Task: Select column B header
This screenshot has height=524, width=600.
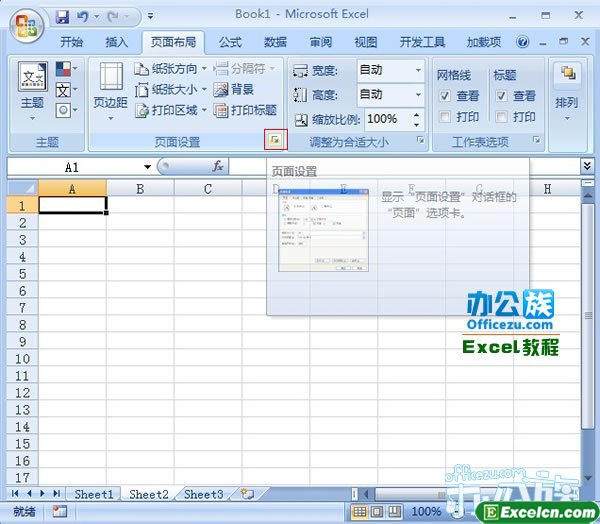Action: coord(140,188)
